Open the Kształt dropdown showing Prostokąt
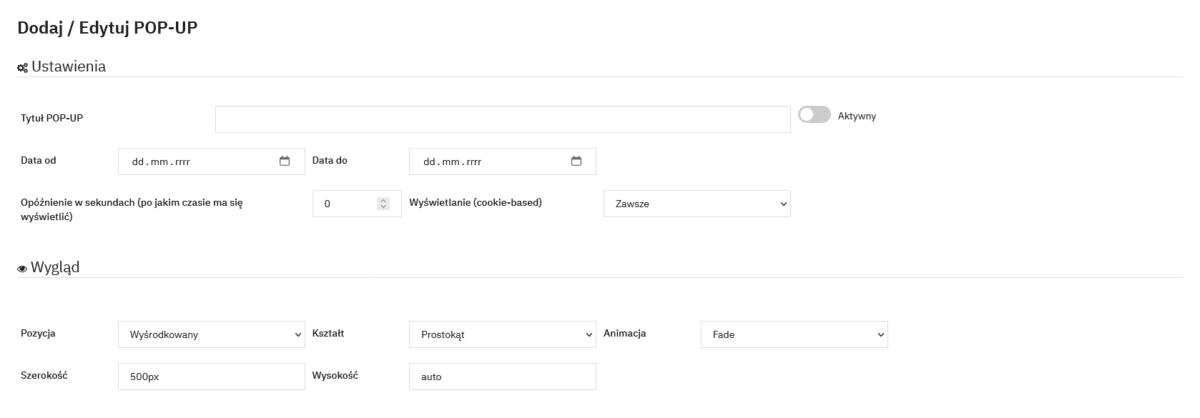The image size is (1200, 418). click(502, 334)
